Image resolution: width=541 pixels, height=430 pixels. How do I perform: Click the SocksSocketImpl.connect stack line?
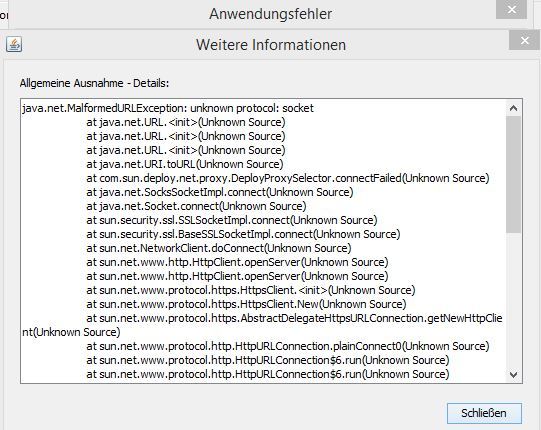click(x=220, y=192)
